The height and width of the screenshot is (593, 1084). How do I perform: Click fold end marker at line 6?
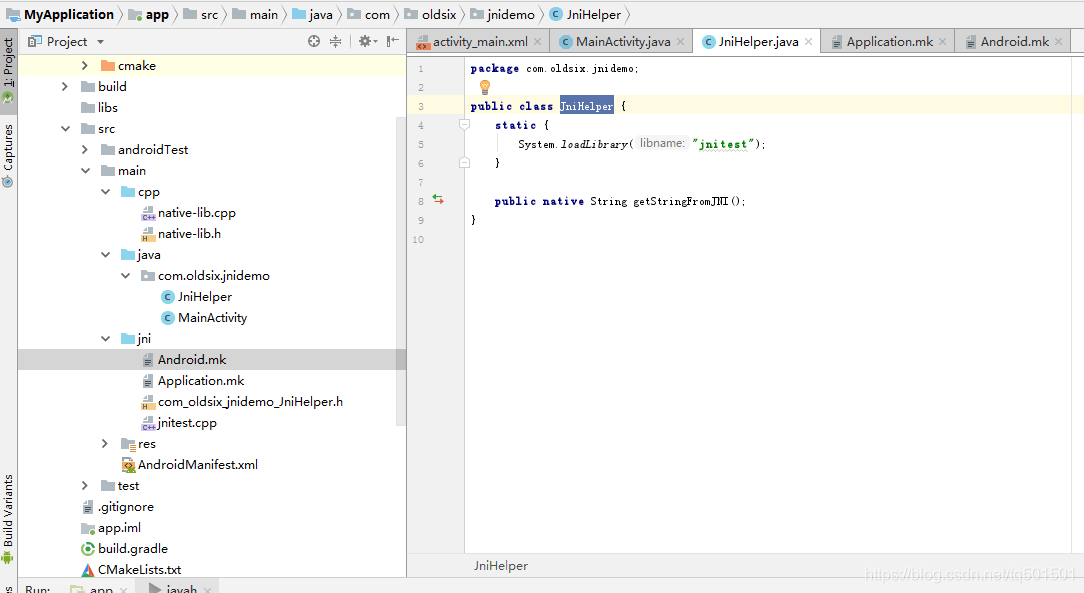(465, 163)
